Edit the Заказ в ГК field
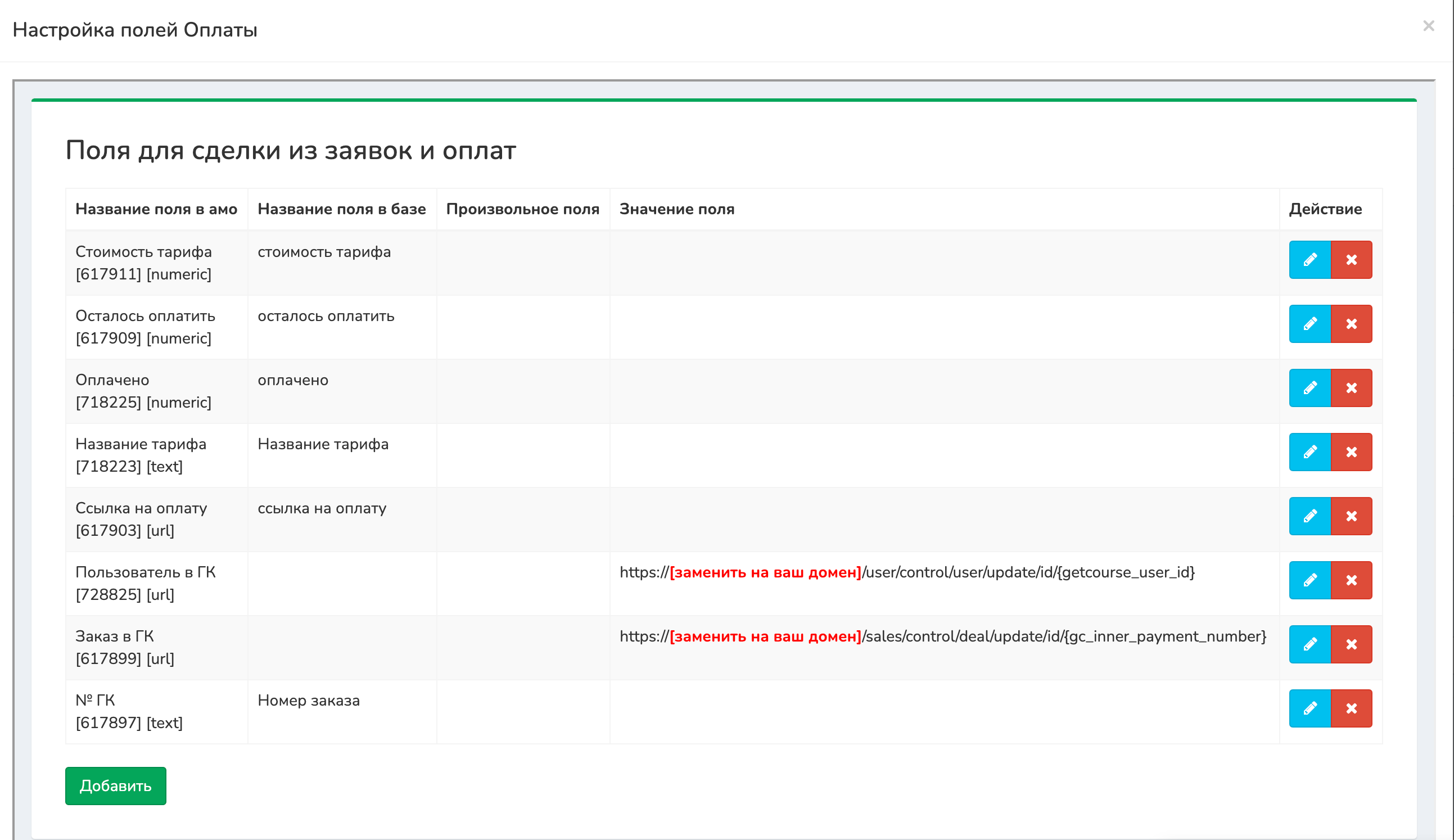Screen dimensions: 1454x840 point(1309,644)
